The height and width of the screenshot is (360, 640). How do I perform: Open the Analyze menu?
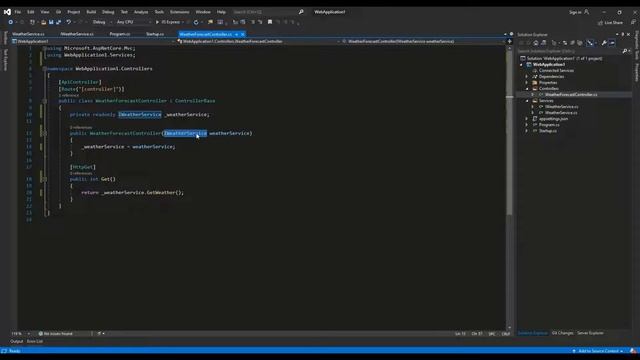point(141,12)
